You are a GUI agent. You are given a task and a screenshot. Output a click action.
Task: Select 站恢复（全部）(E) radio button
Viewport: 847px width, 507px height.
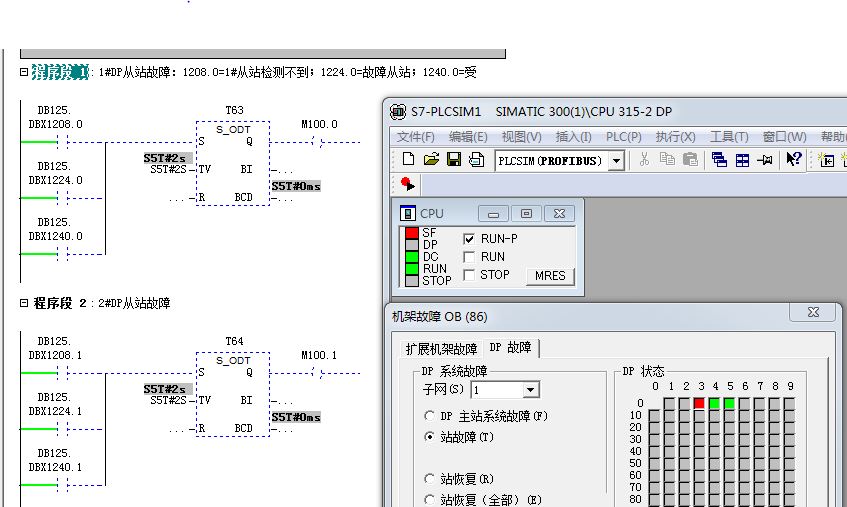click(x=429, y=500)
